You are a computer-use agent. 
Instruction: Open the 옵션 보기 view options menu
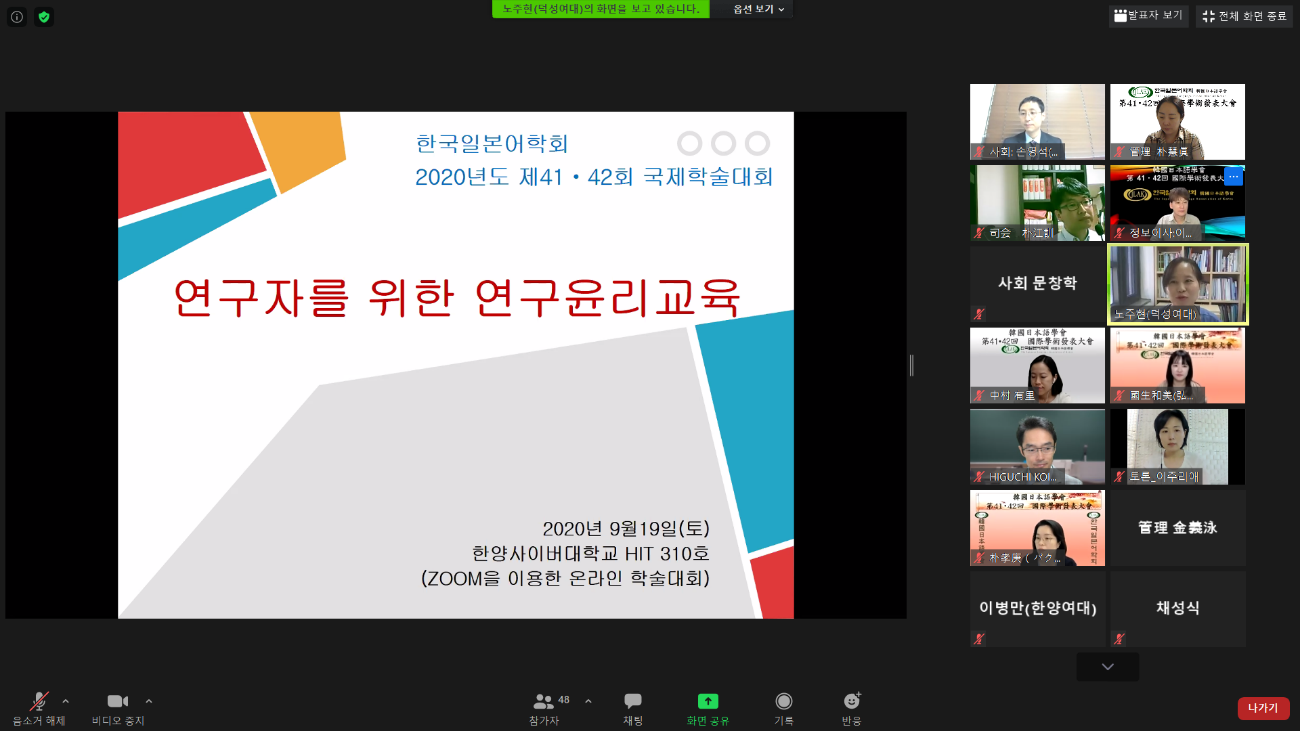(x=758, y=9)
